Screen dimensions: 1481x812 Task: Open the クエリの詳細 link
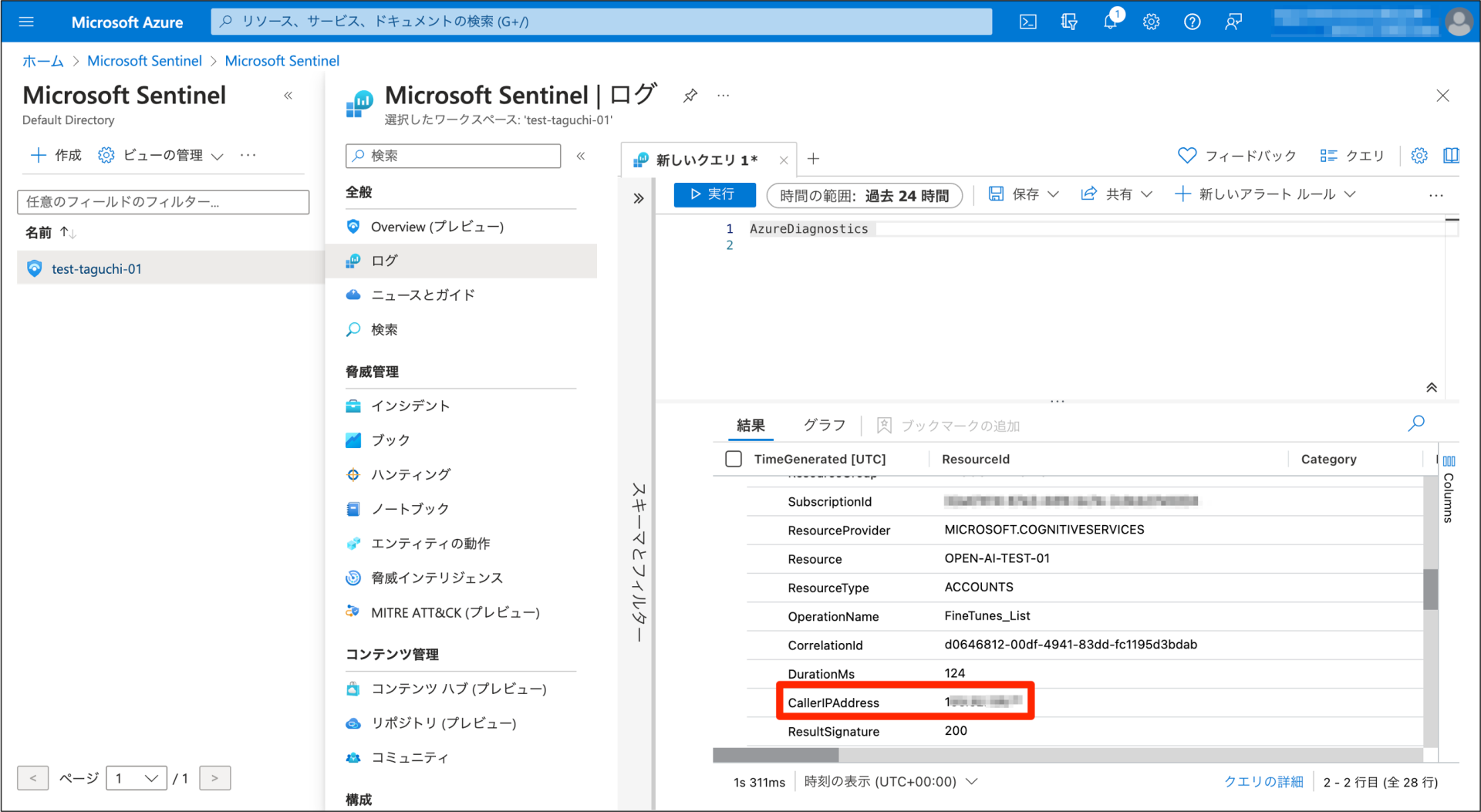1263,780
